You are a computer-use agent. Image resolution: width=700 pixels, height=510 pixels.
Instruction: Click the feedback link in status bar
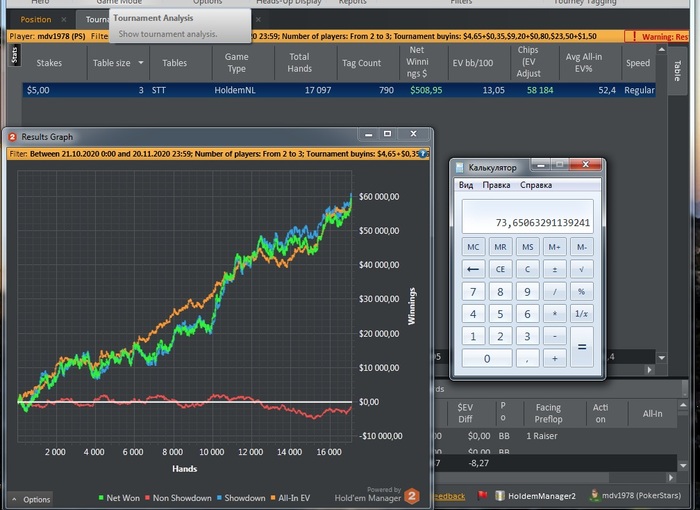click(448, 496)
